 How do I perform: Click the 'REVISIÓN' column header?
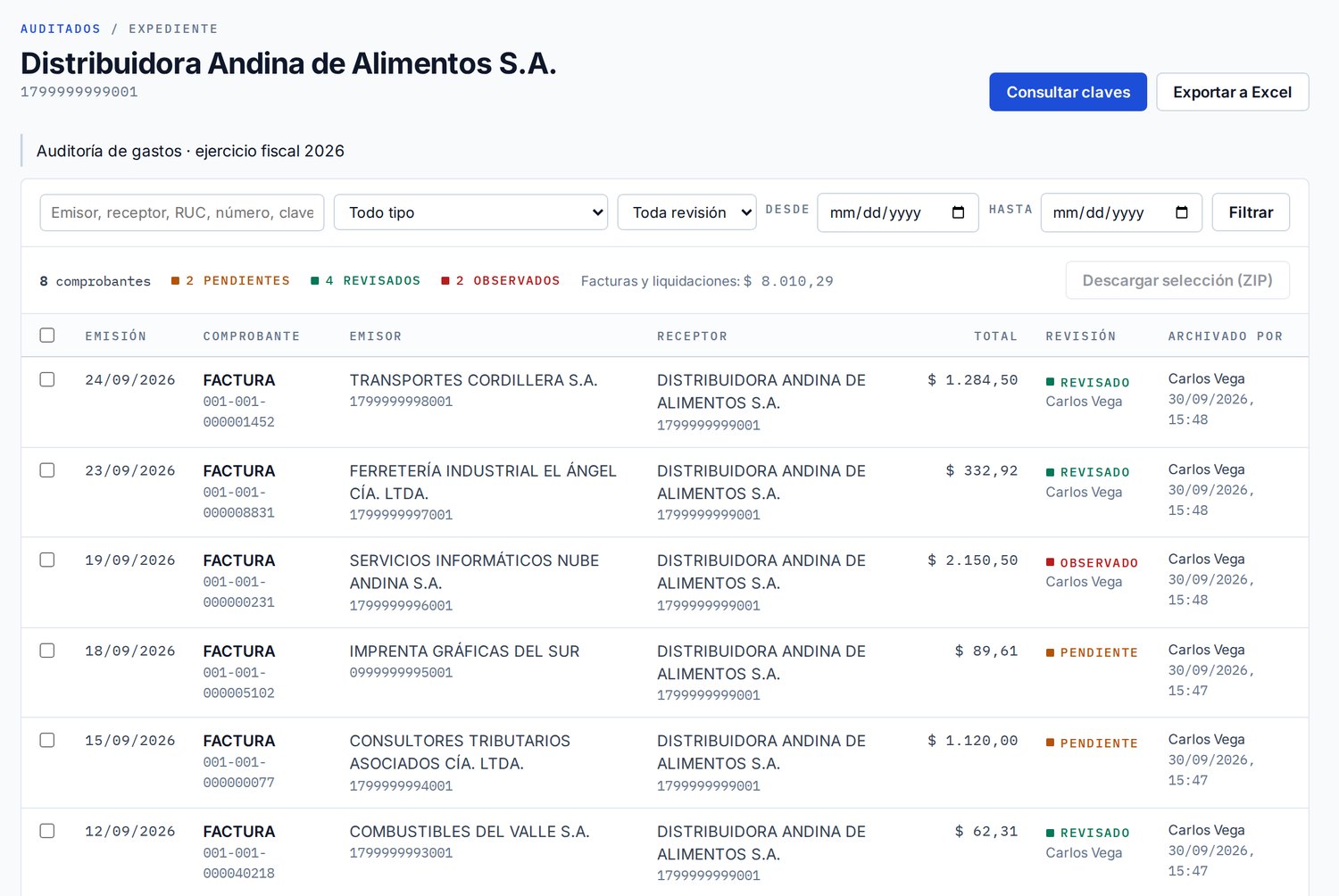click(1081, 336)
